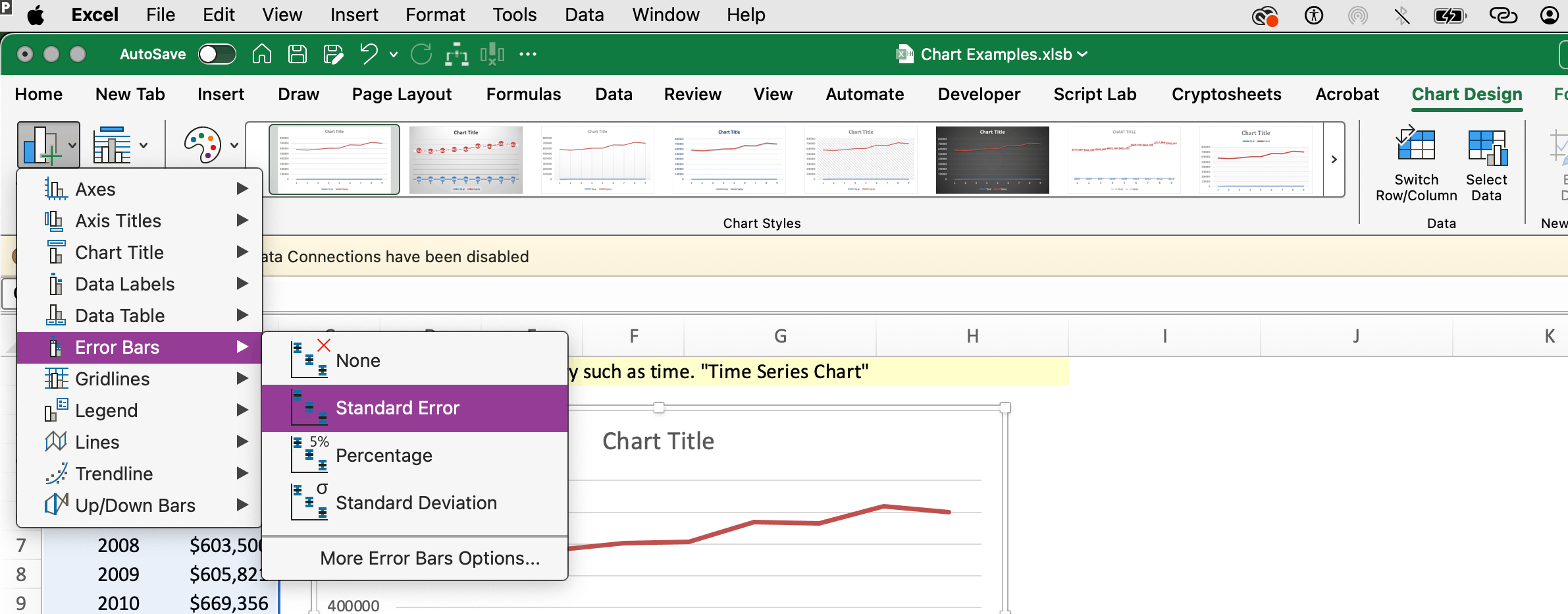Click More Error Bars Options
Viewport: 1568px width, 614px height.
pos(430,558)
